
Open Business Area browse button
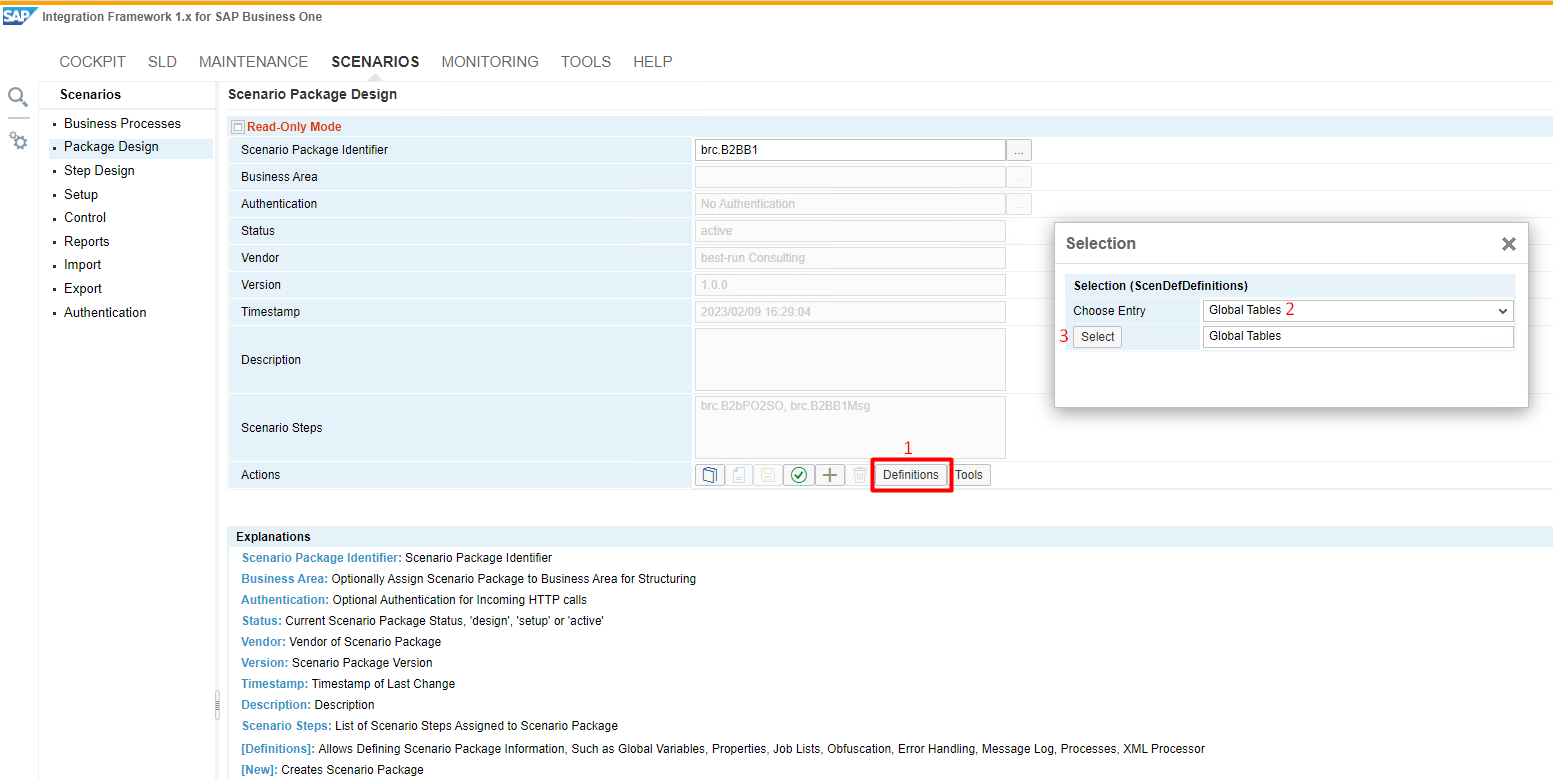(1019, 177)
